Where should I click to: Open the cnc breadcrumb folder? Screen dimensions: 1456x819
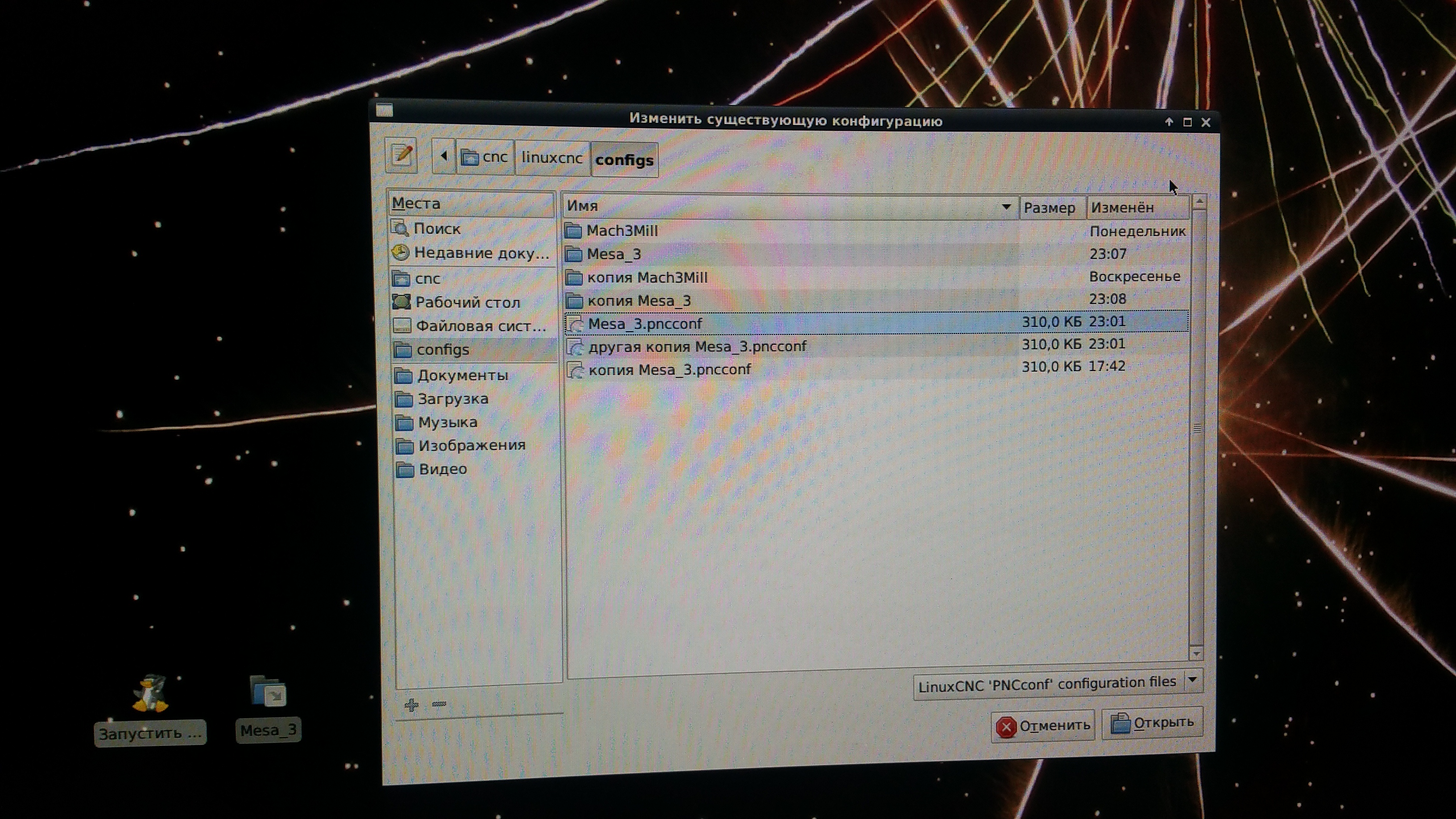point(485,157)
